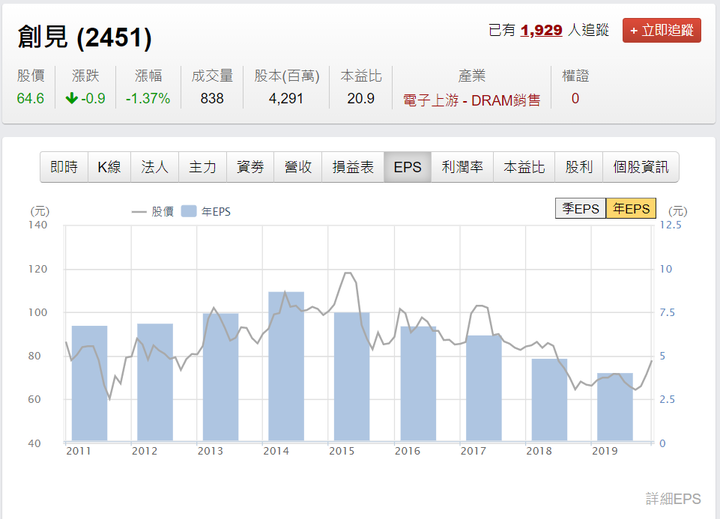Image resolution: width=720 pixels, height=519 pixels.
Task: Select the active EPS tab
Action: pyautogui.click(x=407, y=167)
